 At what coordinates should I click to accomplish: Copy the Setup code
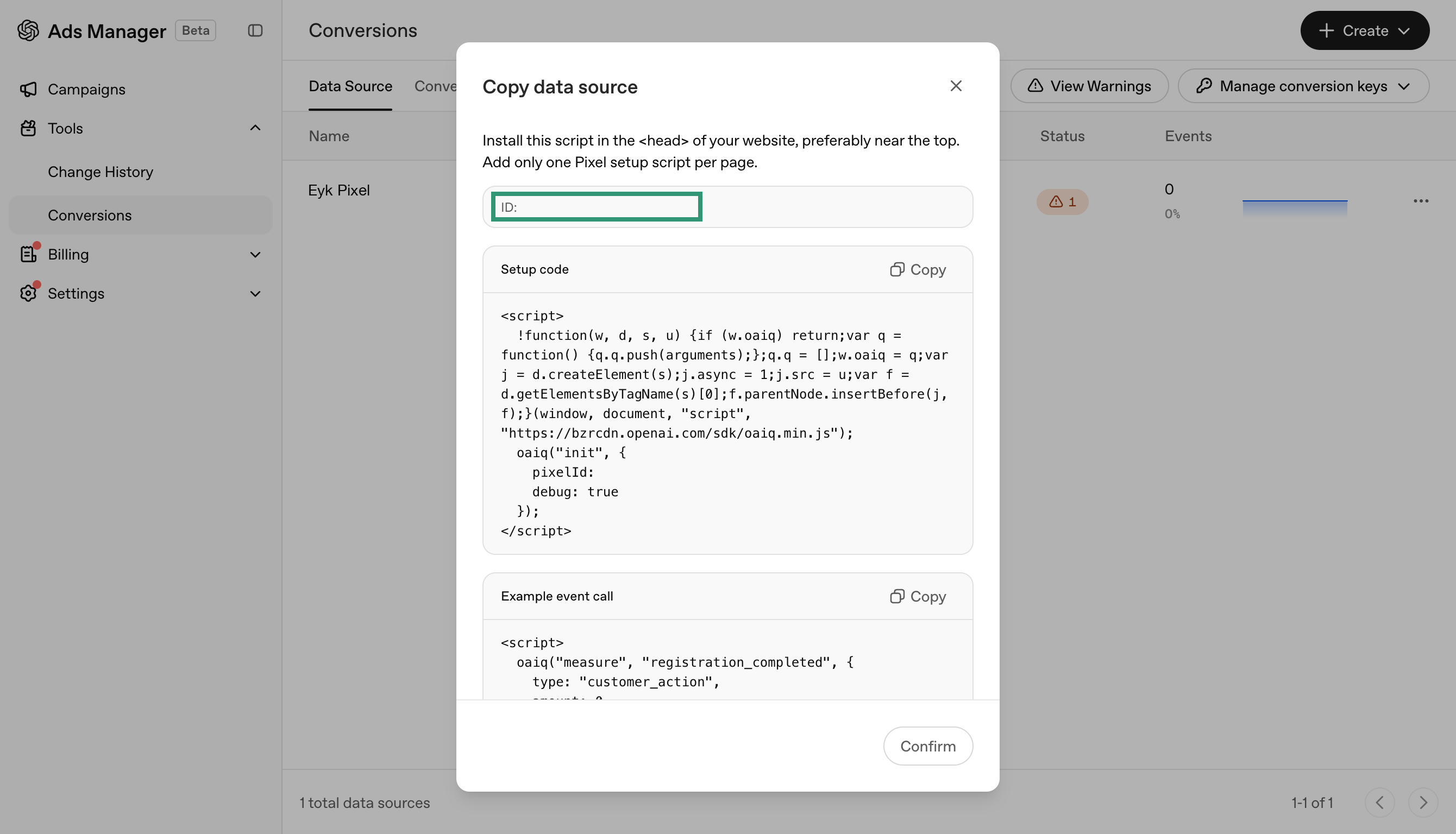tap(918, 270)
